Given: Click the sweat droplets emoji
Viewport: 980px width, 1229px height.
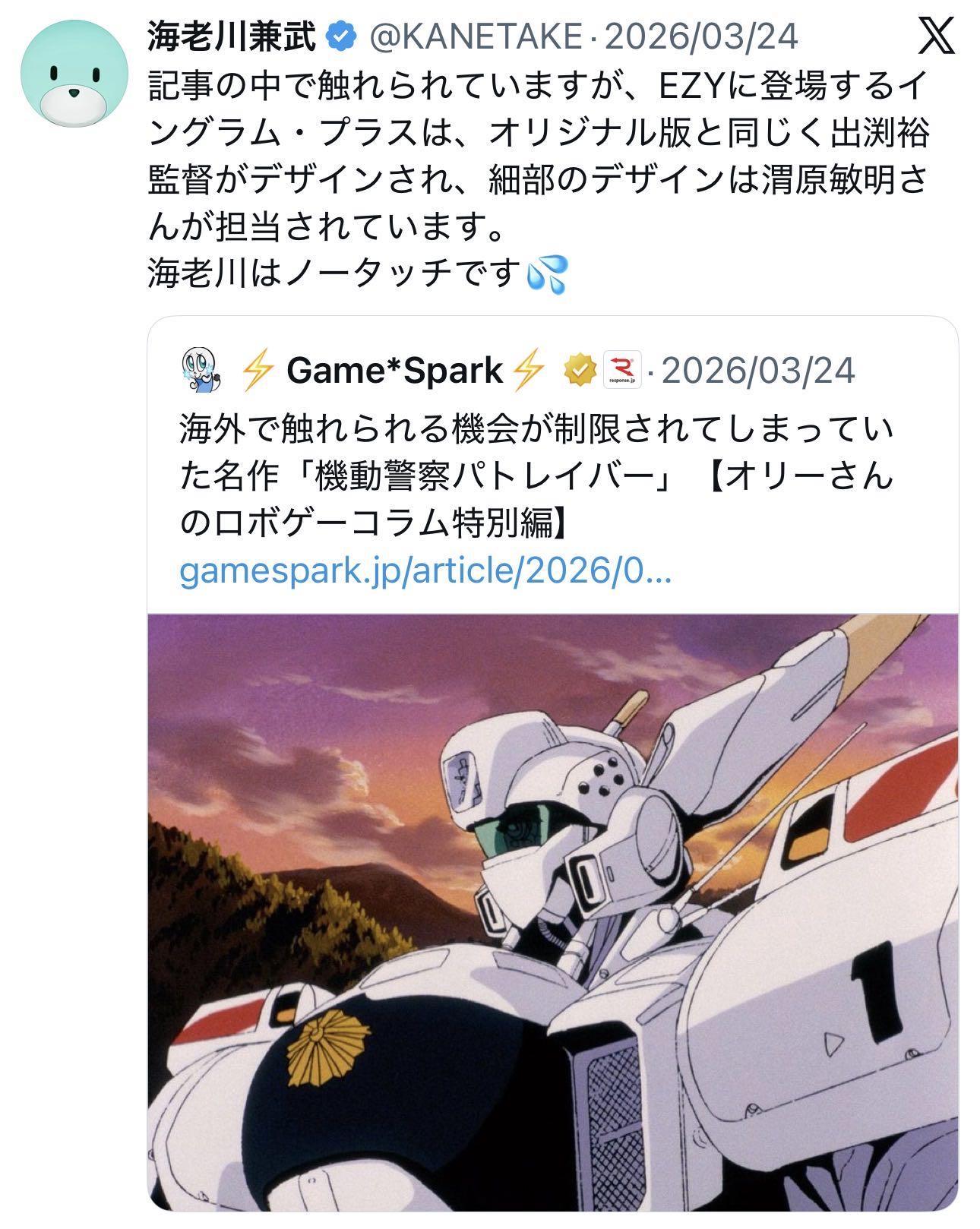Looking at the screenshot, I should point(547,274).
